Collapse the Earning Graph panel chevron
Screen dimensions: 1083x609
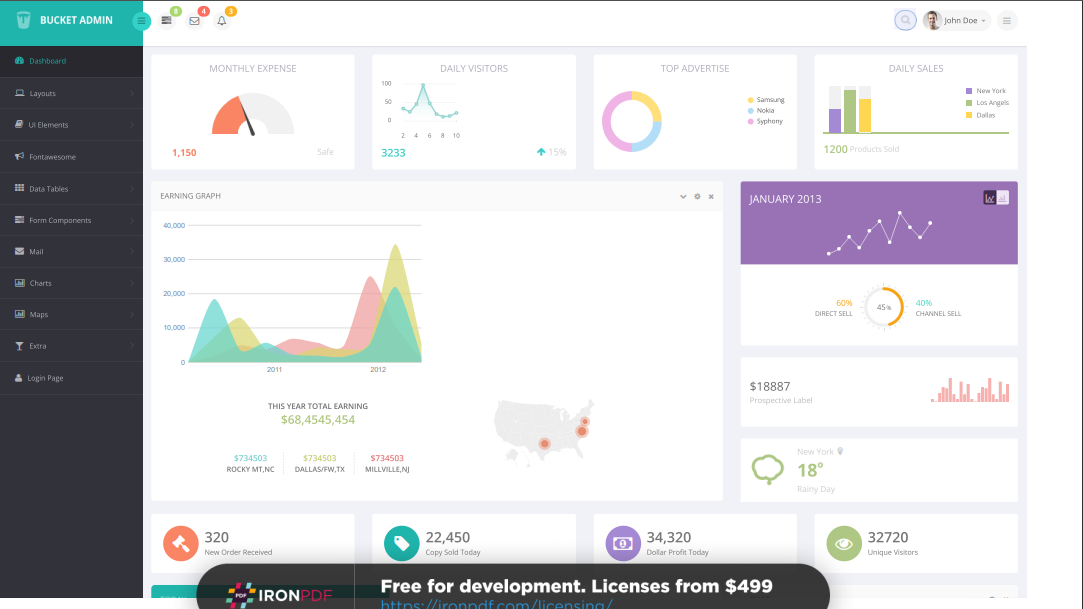coord(683,197)
